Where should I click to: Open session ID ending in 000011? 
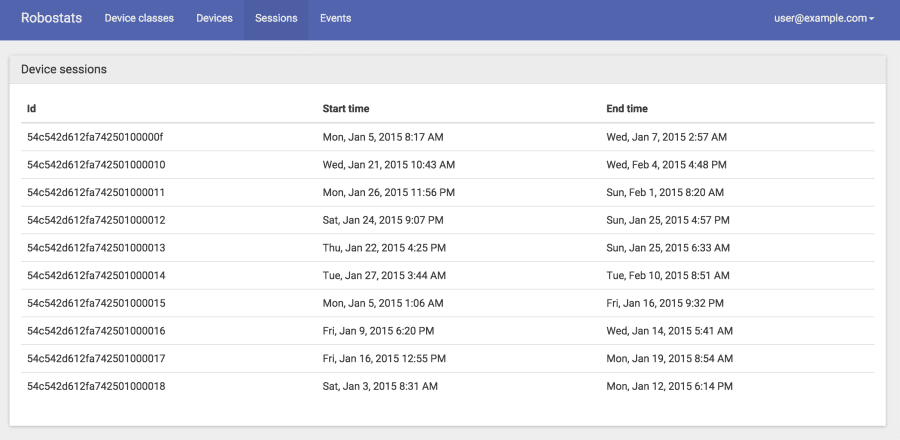point(96,192)
